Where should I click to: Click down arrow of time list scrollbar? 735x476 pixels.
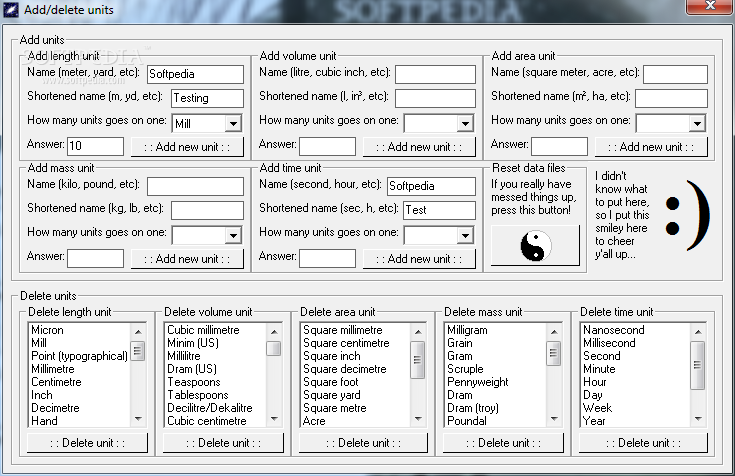[698, 418]
